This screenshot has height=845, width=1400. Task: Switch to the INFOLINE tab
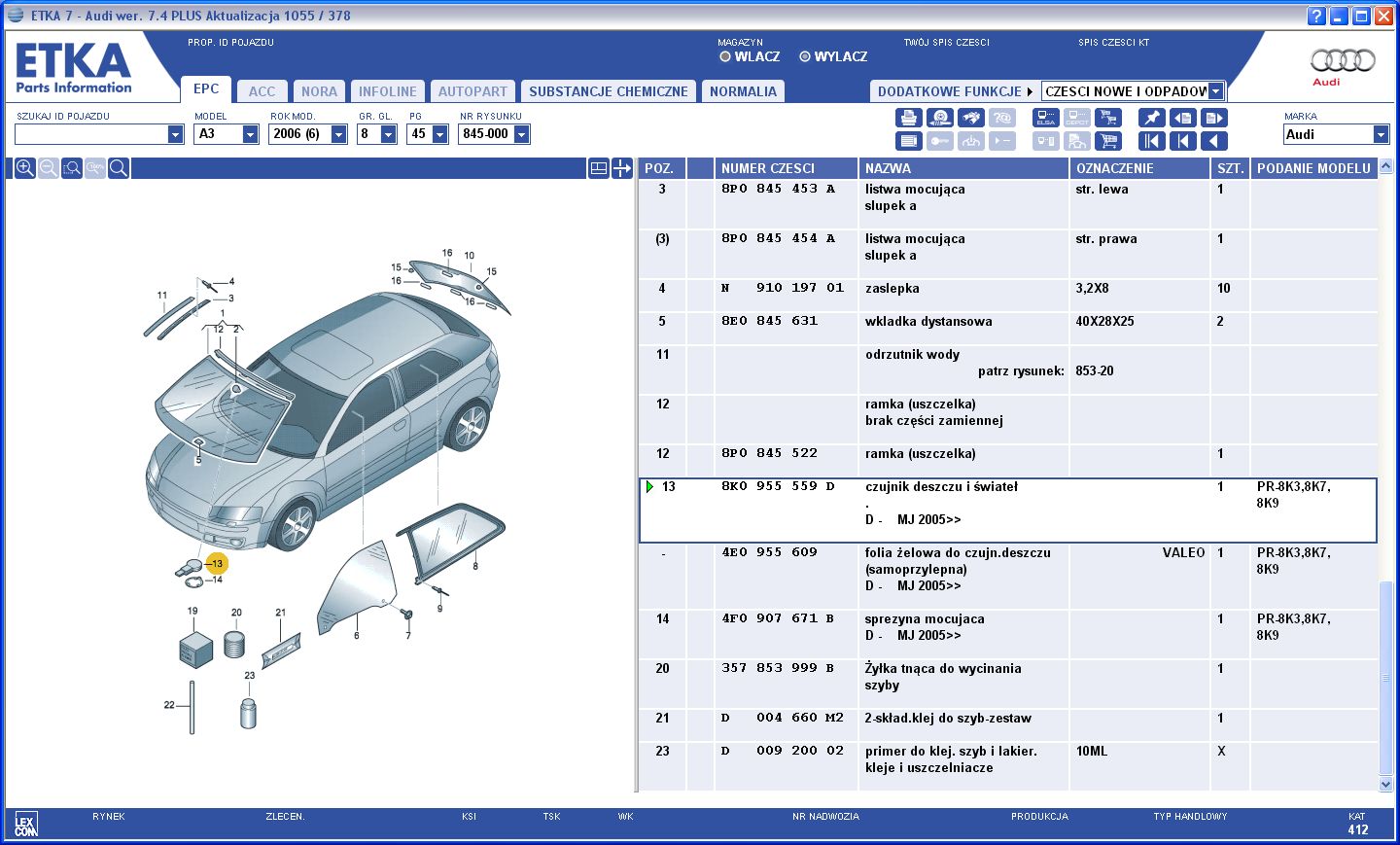(x=387, y=91)
